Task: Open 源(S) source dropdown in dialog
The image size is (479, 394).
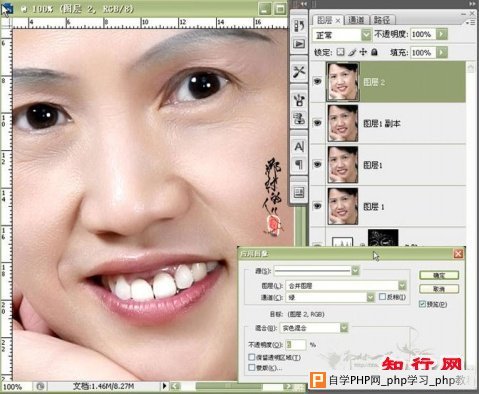Action: 355,271
